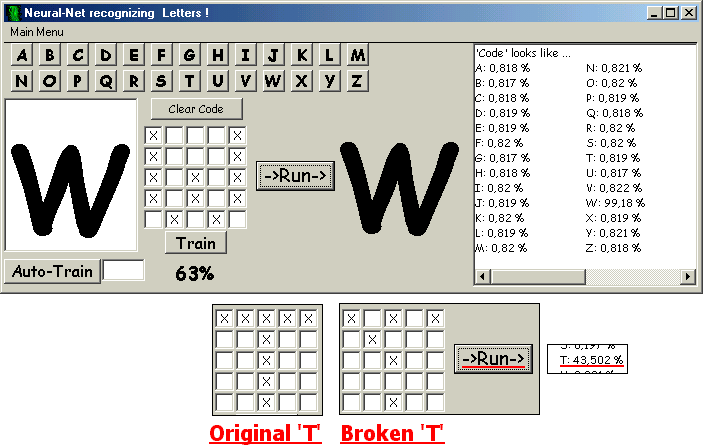The height and width of the screenshot is (448, 703).
Task: Minimize the Neural-Net window
Action: tap(655, 13)
